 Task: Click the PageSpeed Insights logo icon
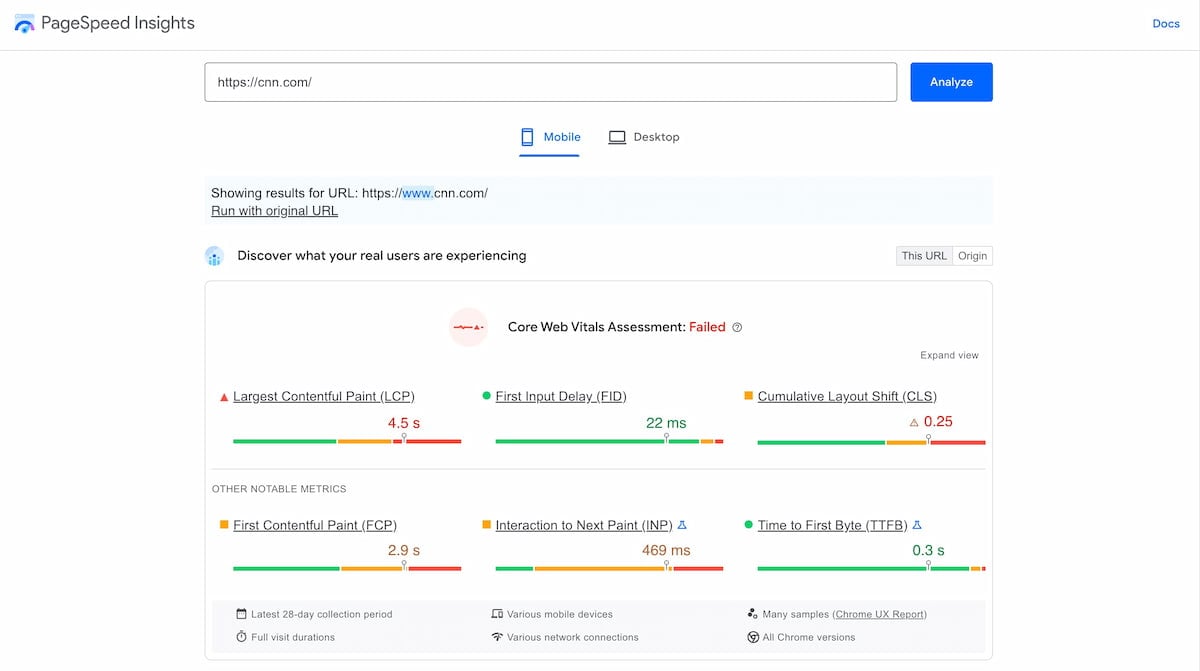point(24,22)
